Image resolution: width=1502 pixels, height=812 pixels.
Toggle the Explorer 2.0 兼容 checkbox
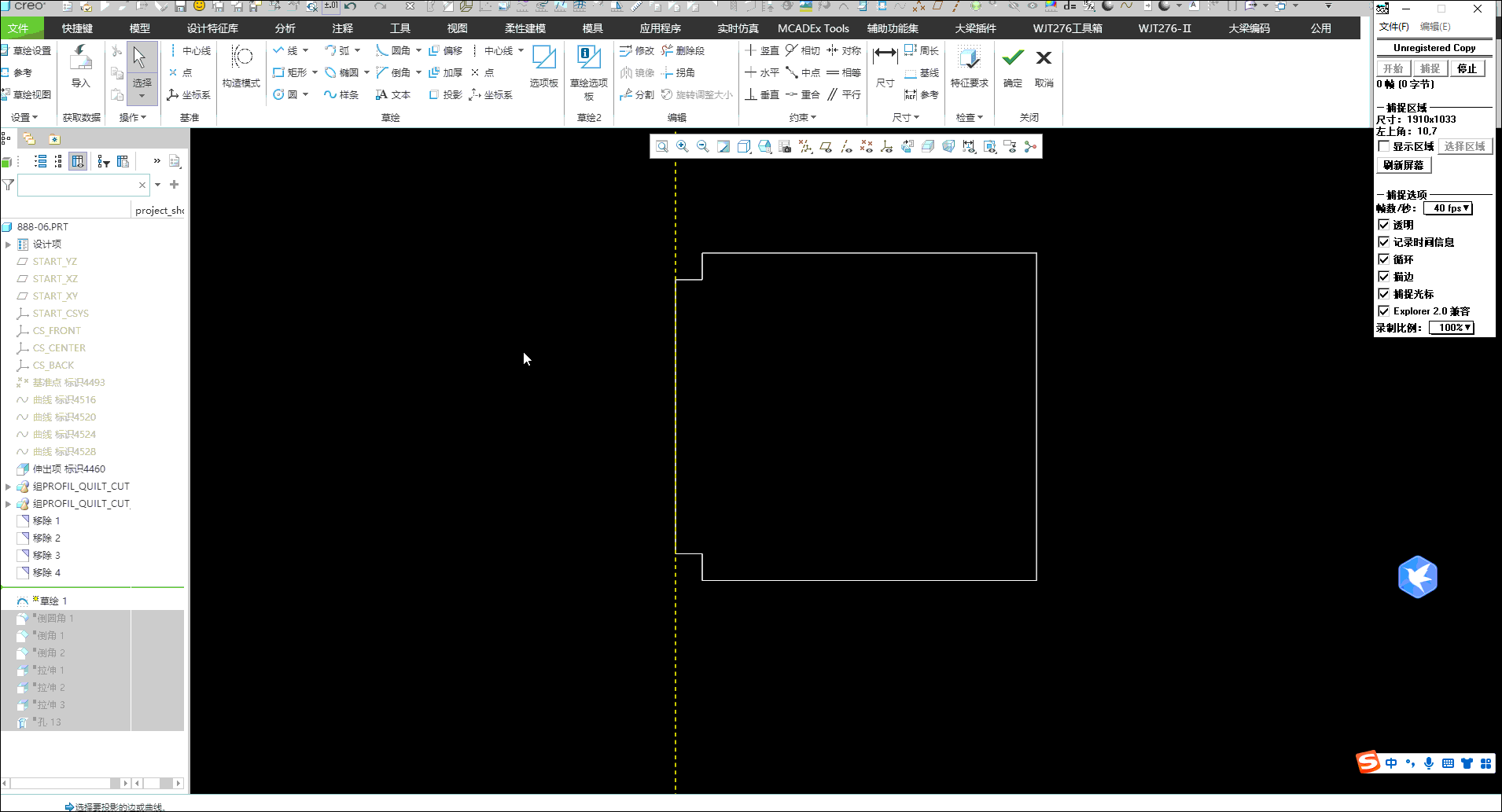(x=1384, y=311)
